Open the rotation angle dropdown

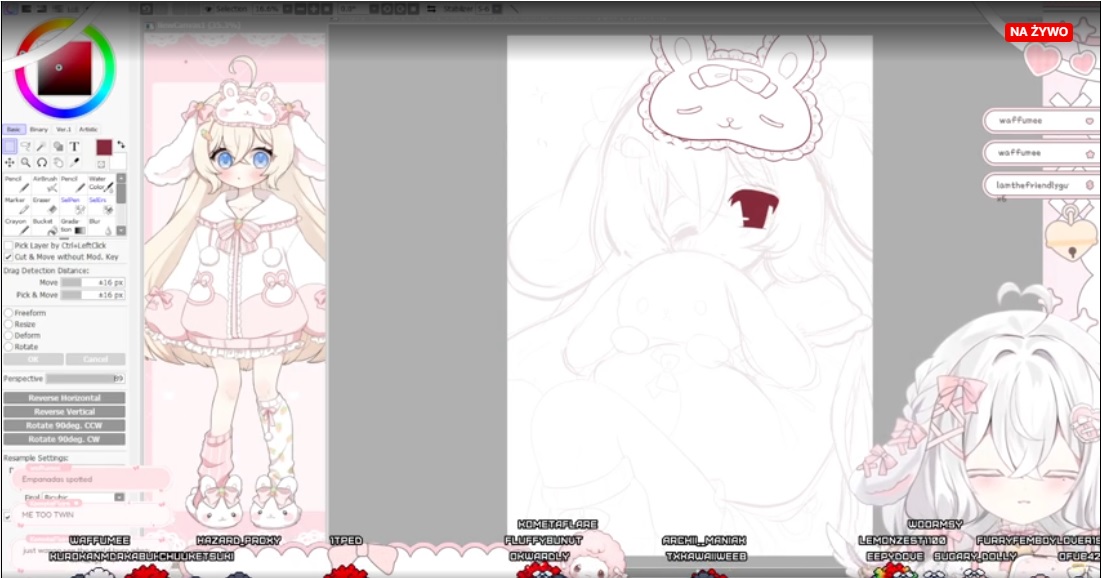tap(374, 9)
